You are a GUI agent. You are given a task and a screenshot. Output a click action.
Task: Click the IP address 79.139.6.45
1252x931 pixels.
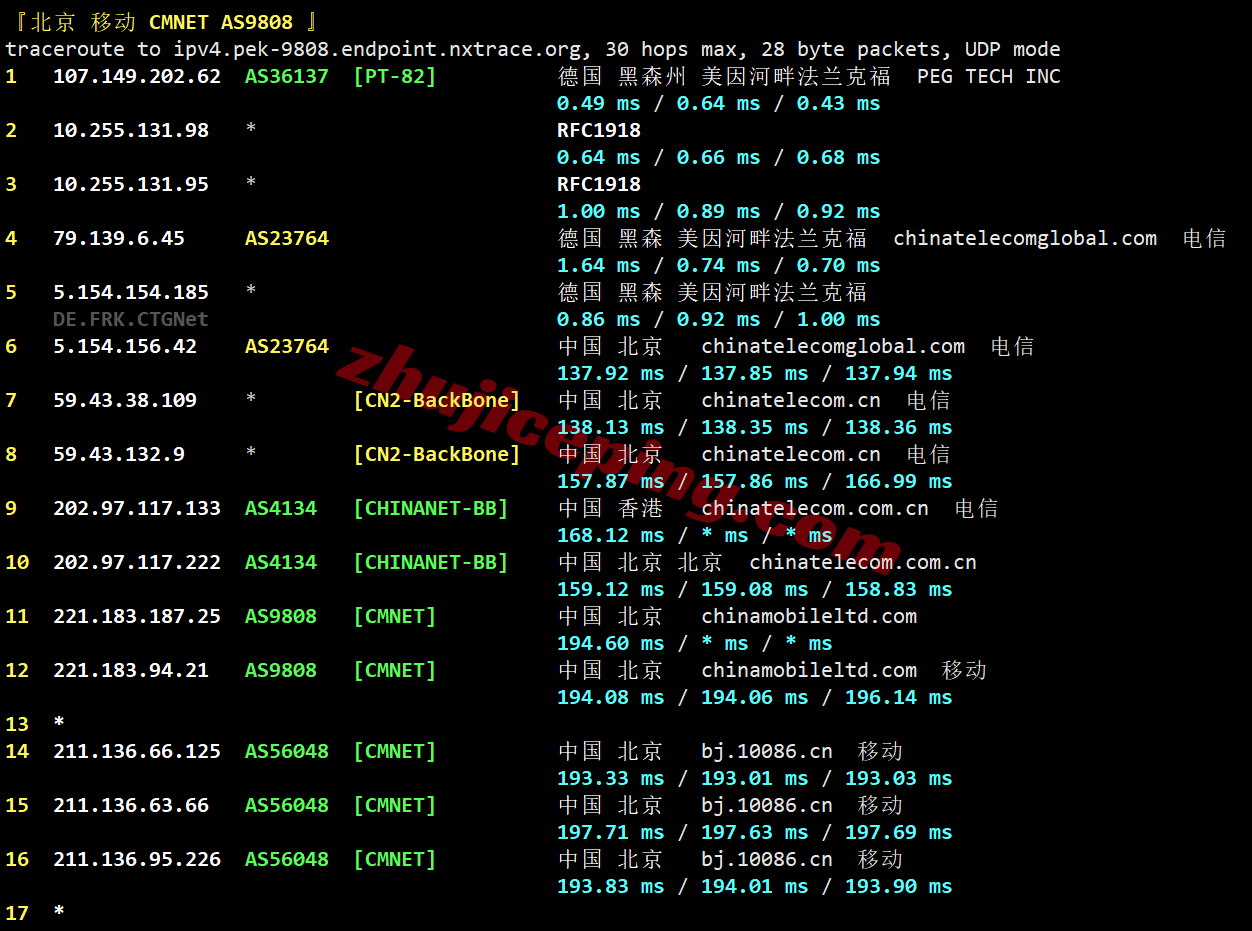[119, 238]
